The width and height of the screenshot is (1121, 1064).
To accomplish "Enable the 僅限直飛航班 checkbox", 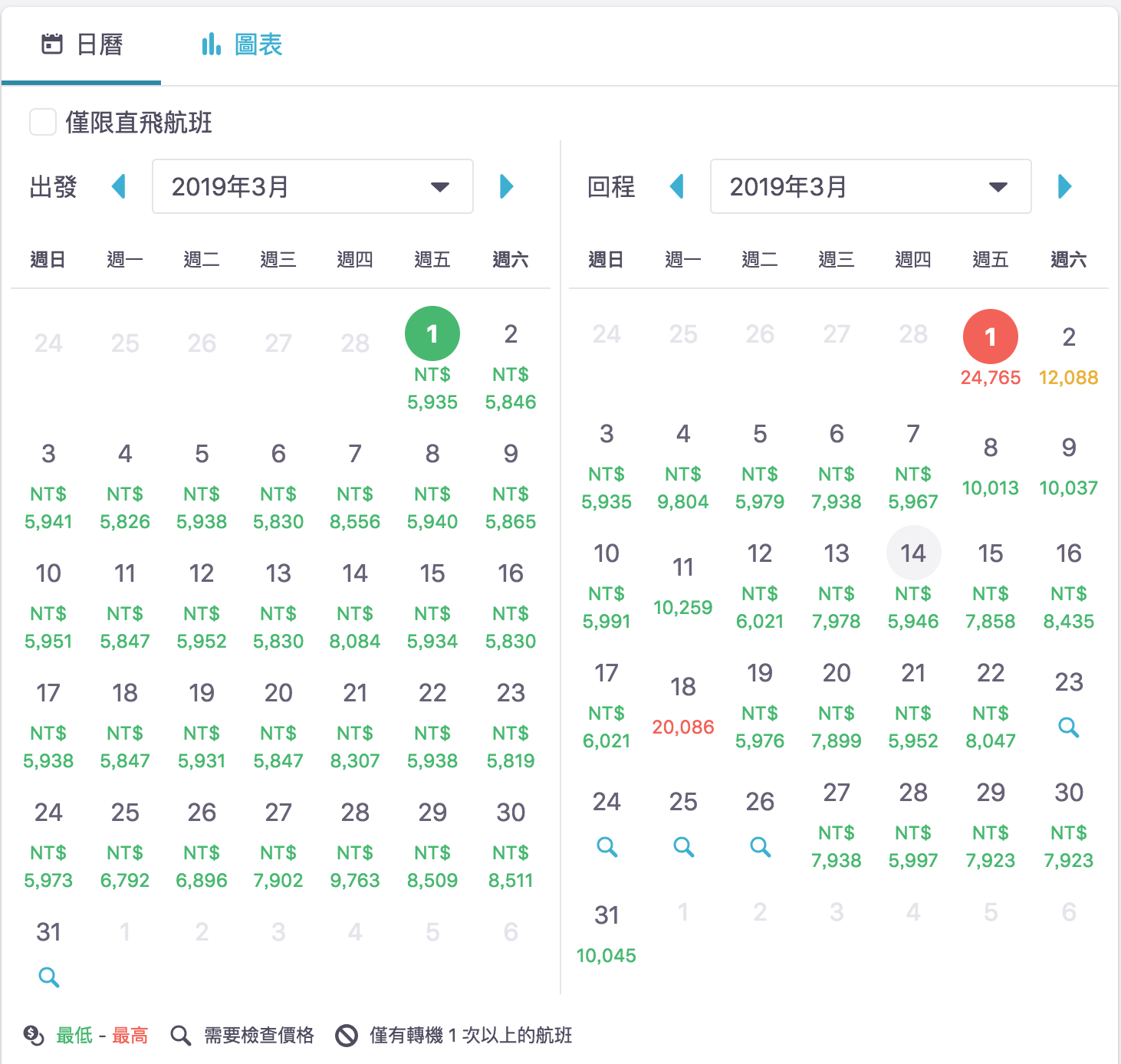I will pyautogui.click(x=43, y=122).
